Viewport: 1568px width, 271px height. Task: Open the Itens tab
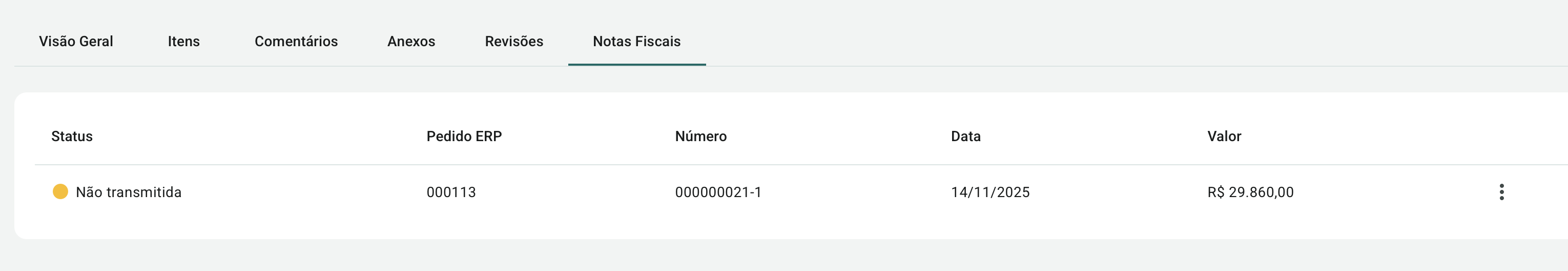[x=184, y=42]
